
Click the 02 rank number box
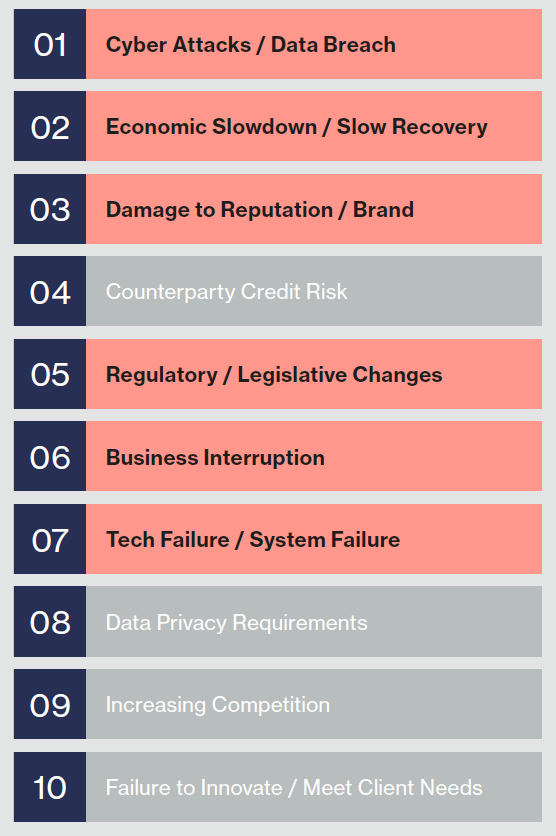[x=50, y=126]
